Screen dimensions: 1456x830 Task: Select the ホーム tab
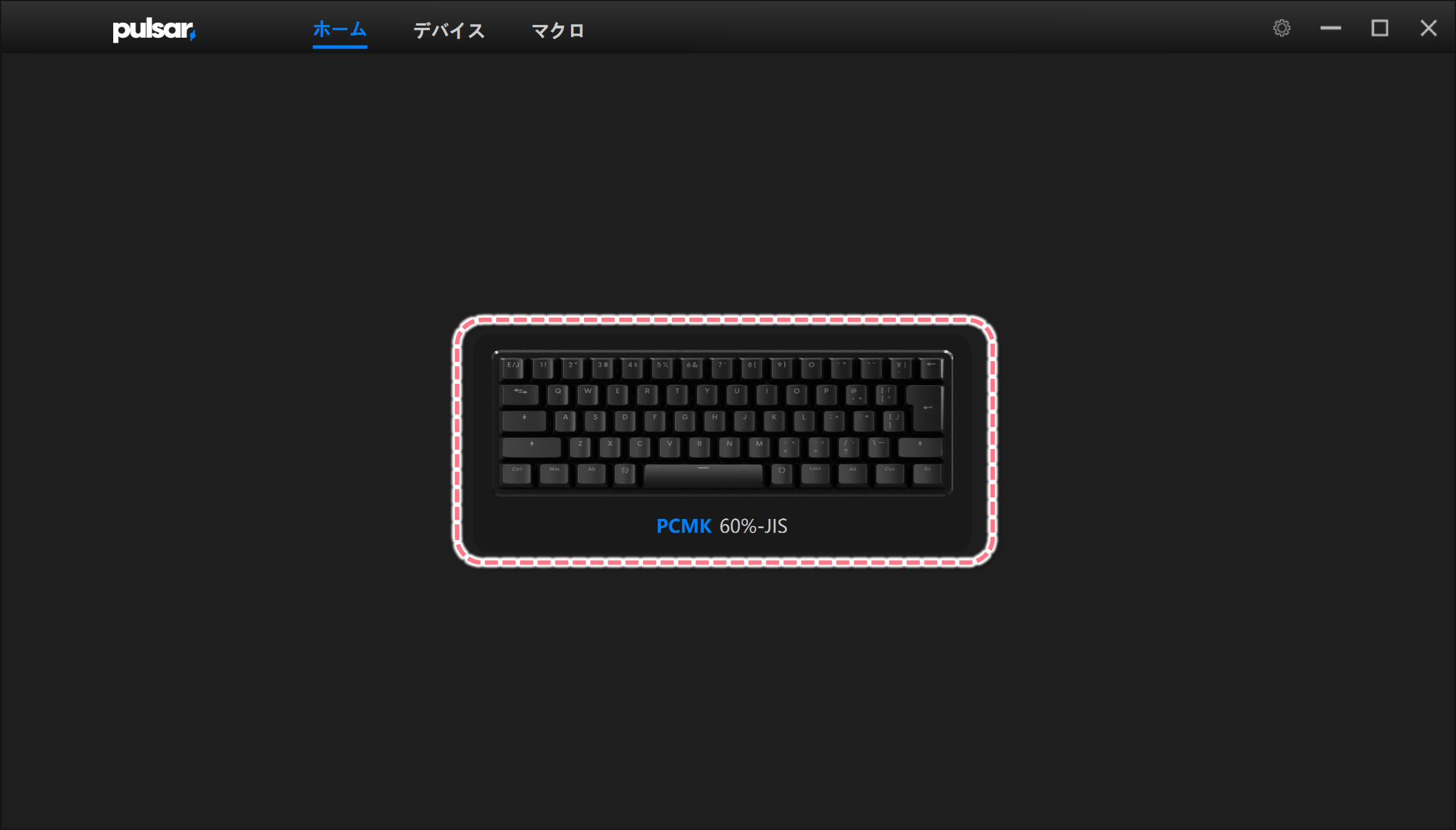[340, 30]
